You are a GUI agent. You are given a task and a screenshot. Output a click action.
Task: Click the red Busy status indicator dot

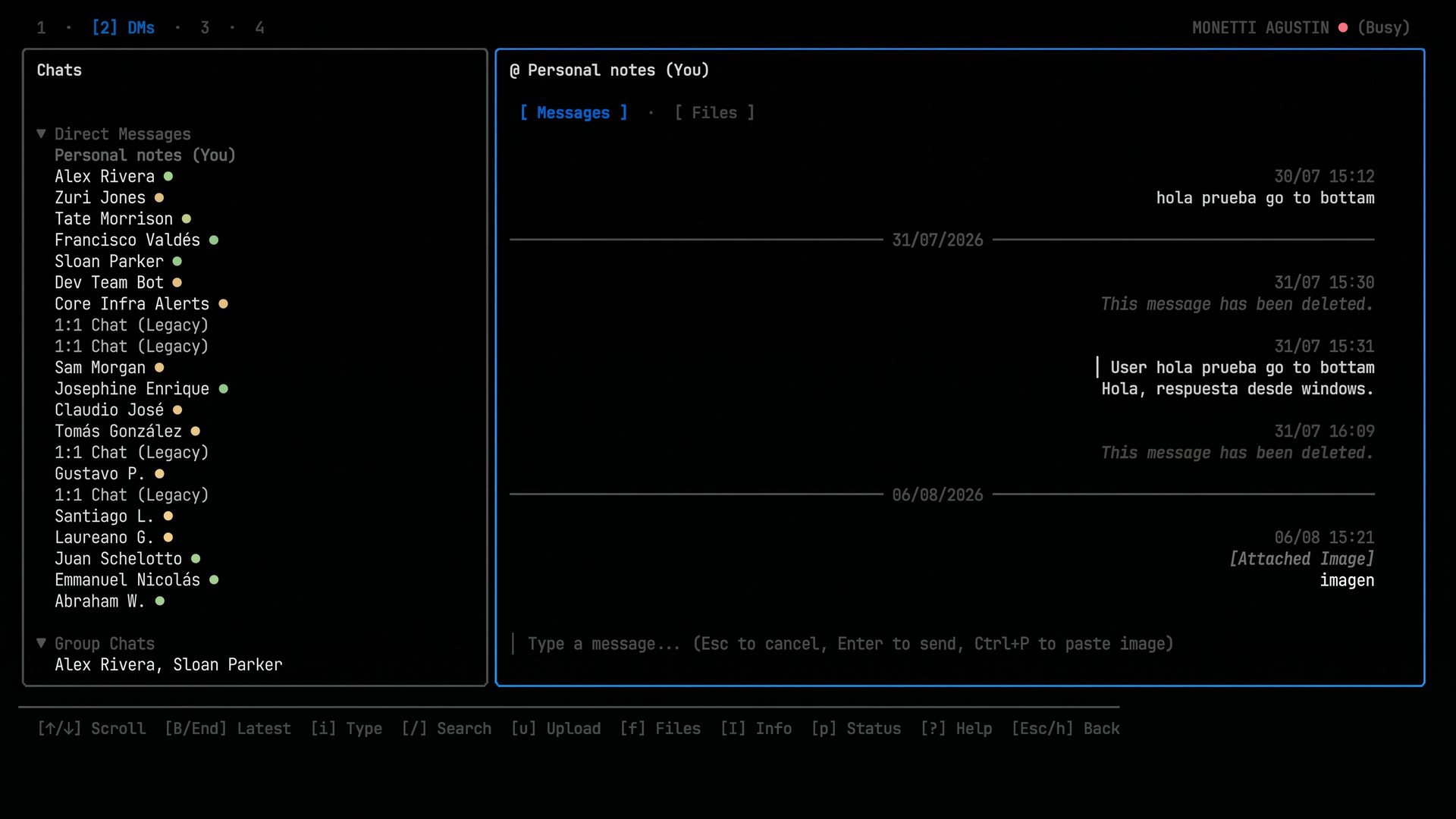coord(1343,27)
